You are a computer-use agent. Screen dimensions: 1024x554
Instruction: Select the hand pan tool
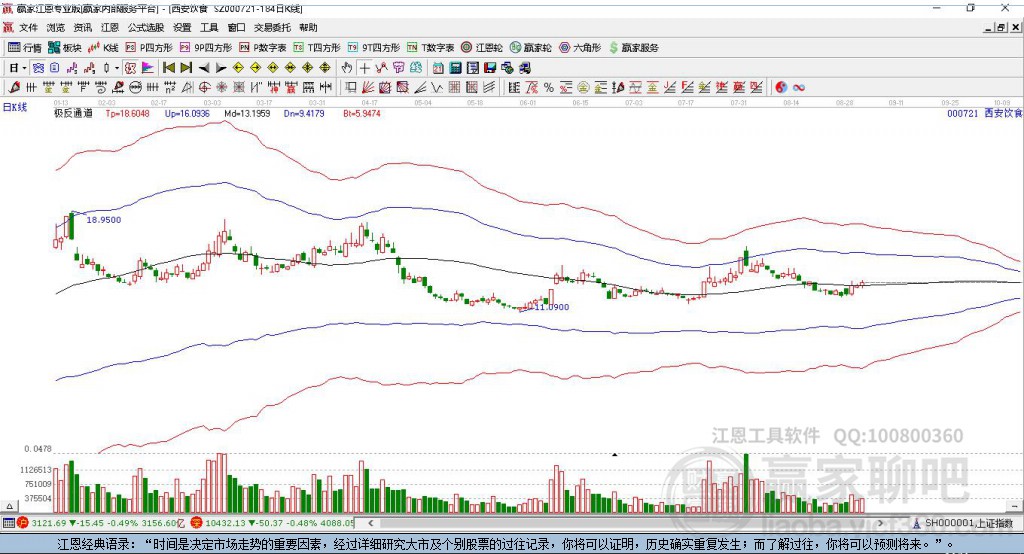tap(347, 68)
